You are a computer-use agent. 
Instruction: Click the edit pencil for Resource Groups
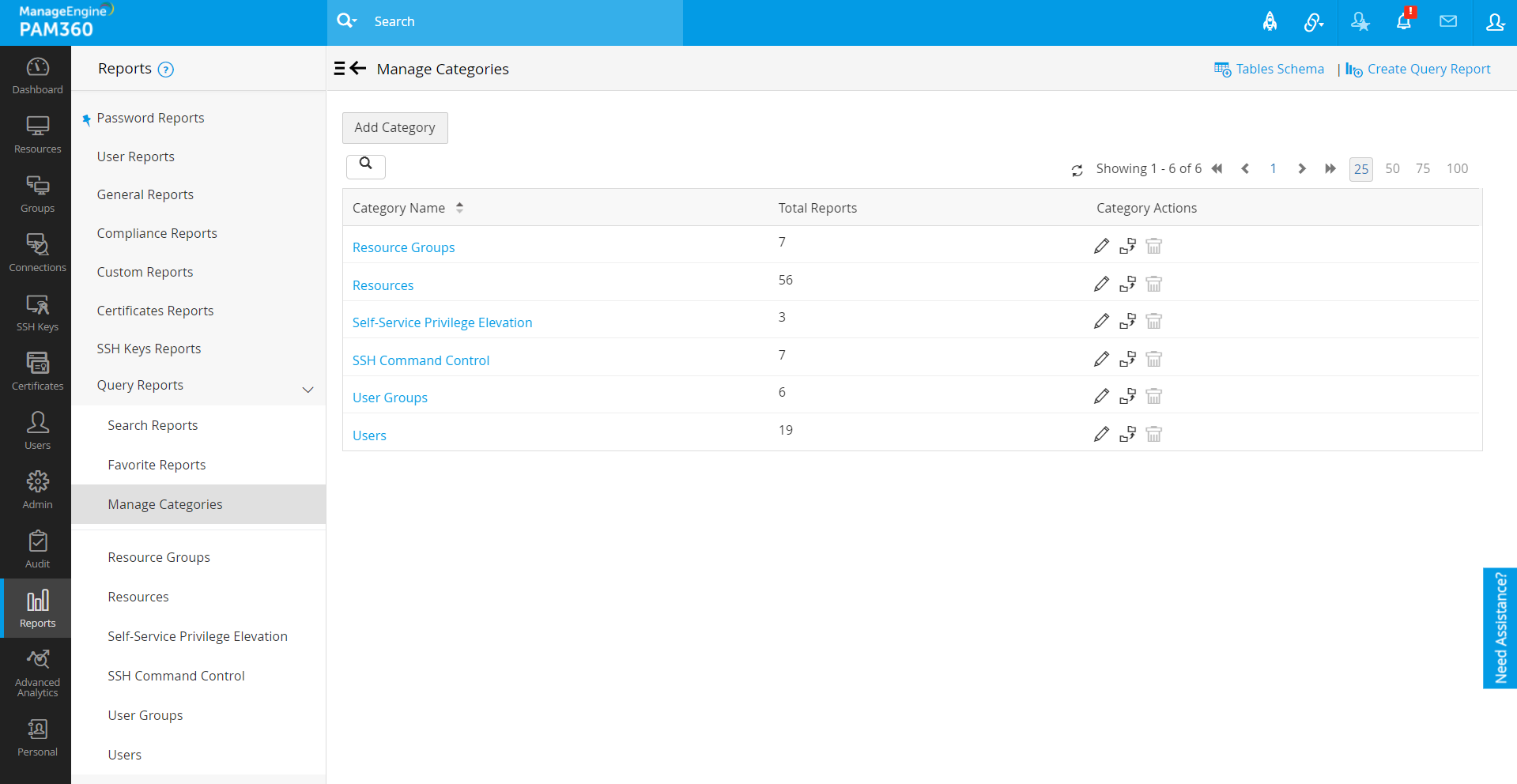(1101, 247)
